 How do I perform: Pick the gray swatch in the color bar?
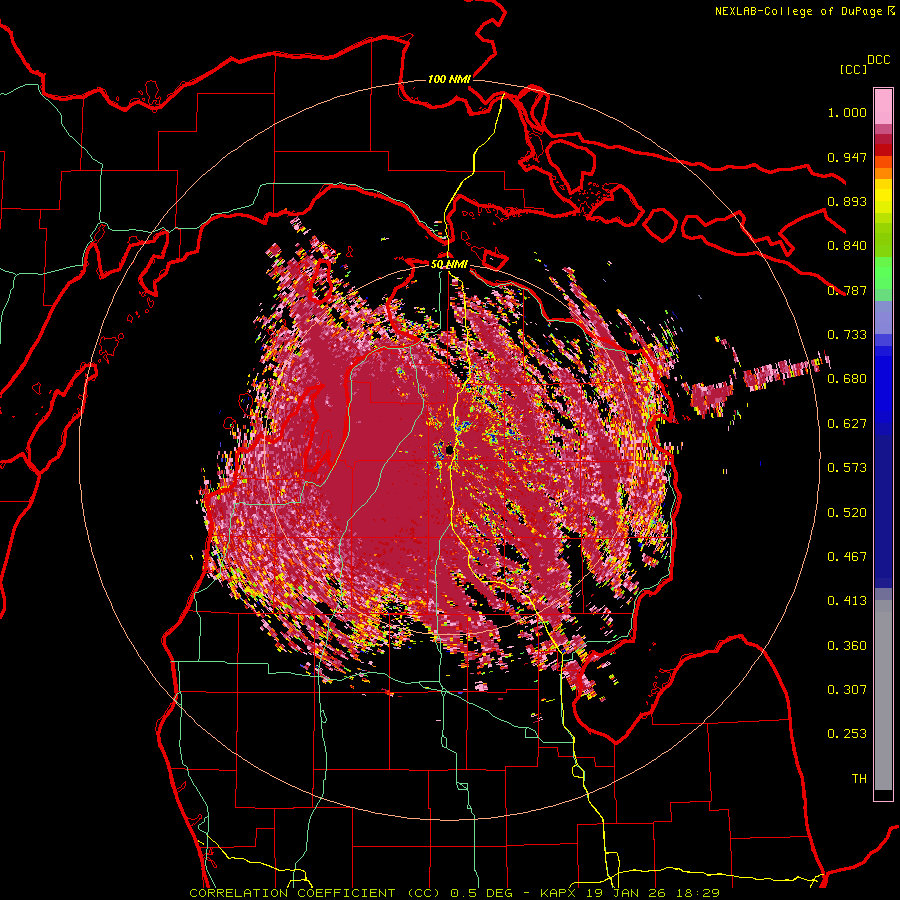coord(883,695)
